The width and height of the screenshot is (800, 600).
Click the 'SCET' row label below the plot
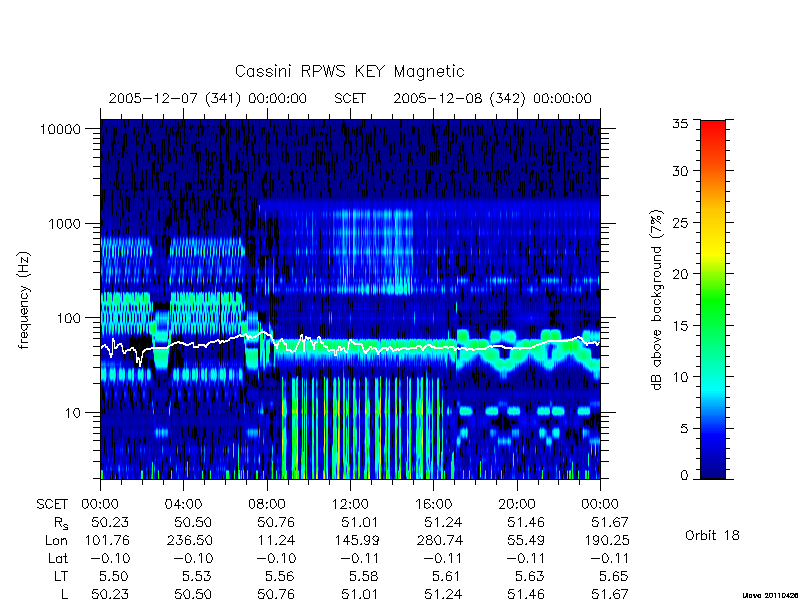pos(52,504)
